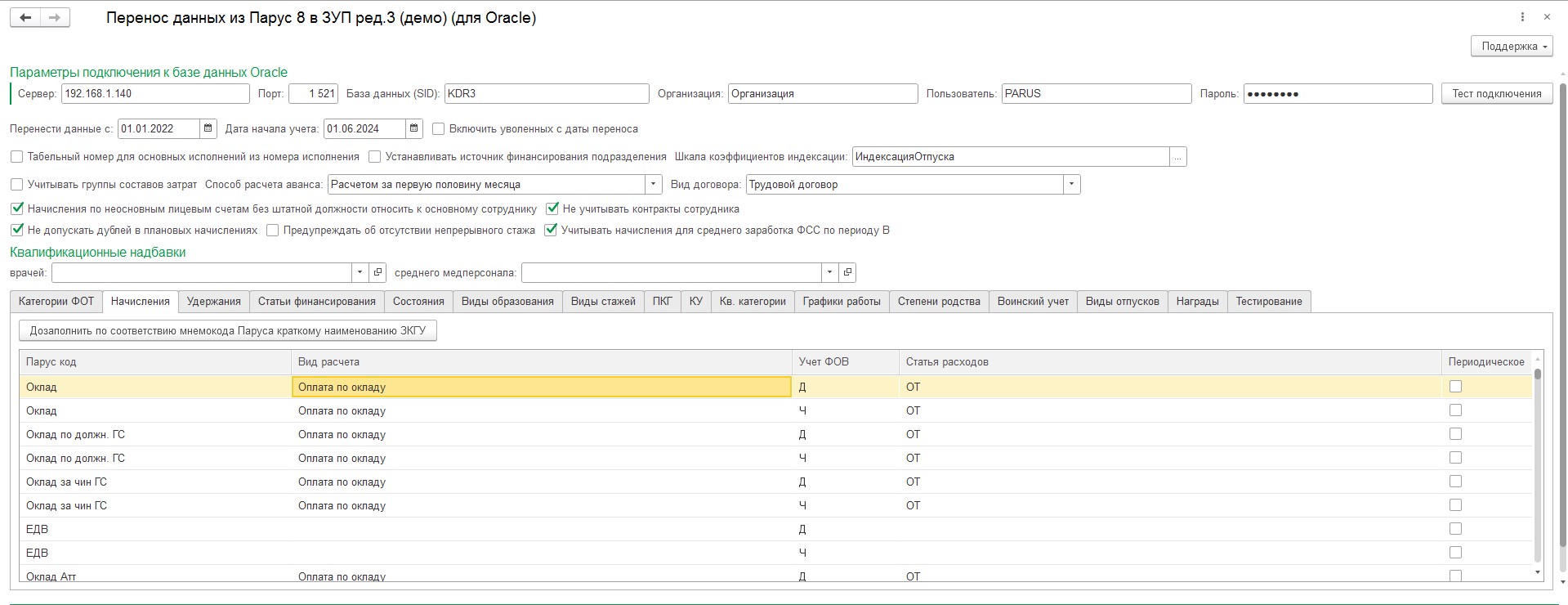This screenshot has height=605, width=1568.
Task: Uncheck 'Не учитывать контракты сотрудника'
Action: point(552,208)
